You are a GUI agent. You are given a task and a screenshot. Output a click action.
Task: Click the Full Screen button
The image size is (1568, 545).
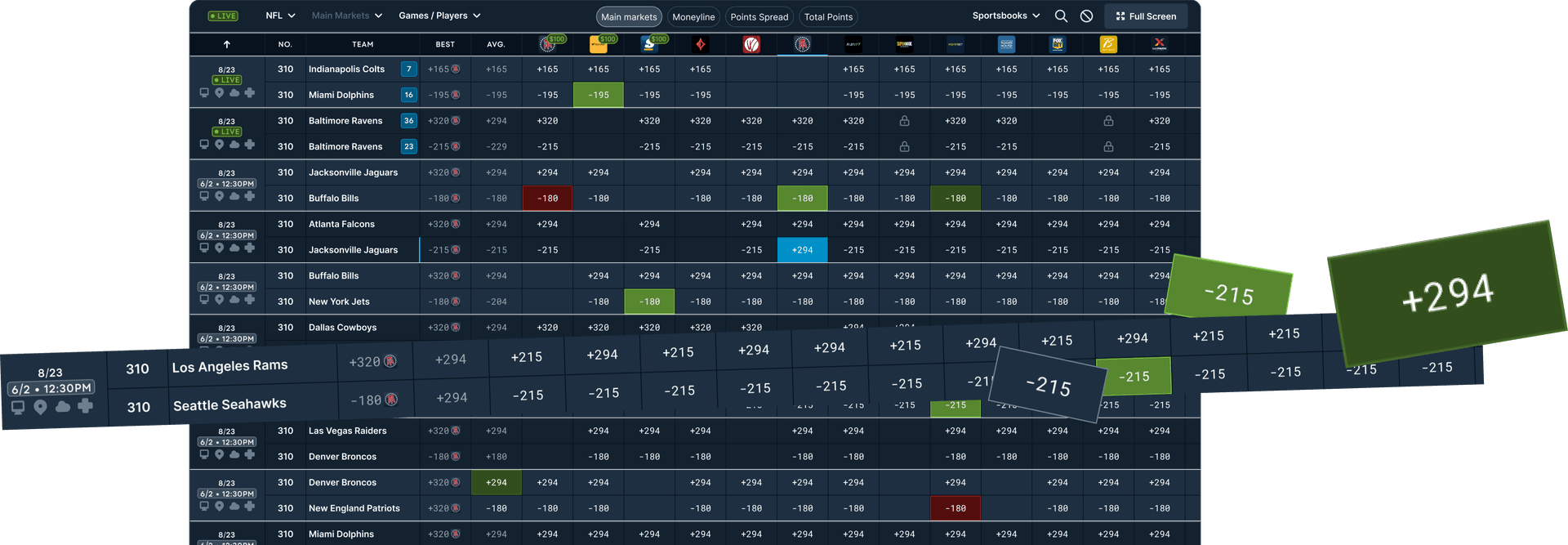pyautogui.click(x=1146, y=16)
